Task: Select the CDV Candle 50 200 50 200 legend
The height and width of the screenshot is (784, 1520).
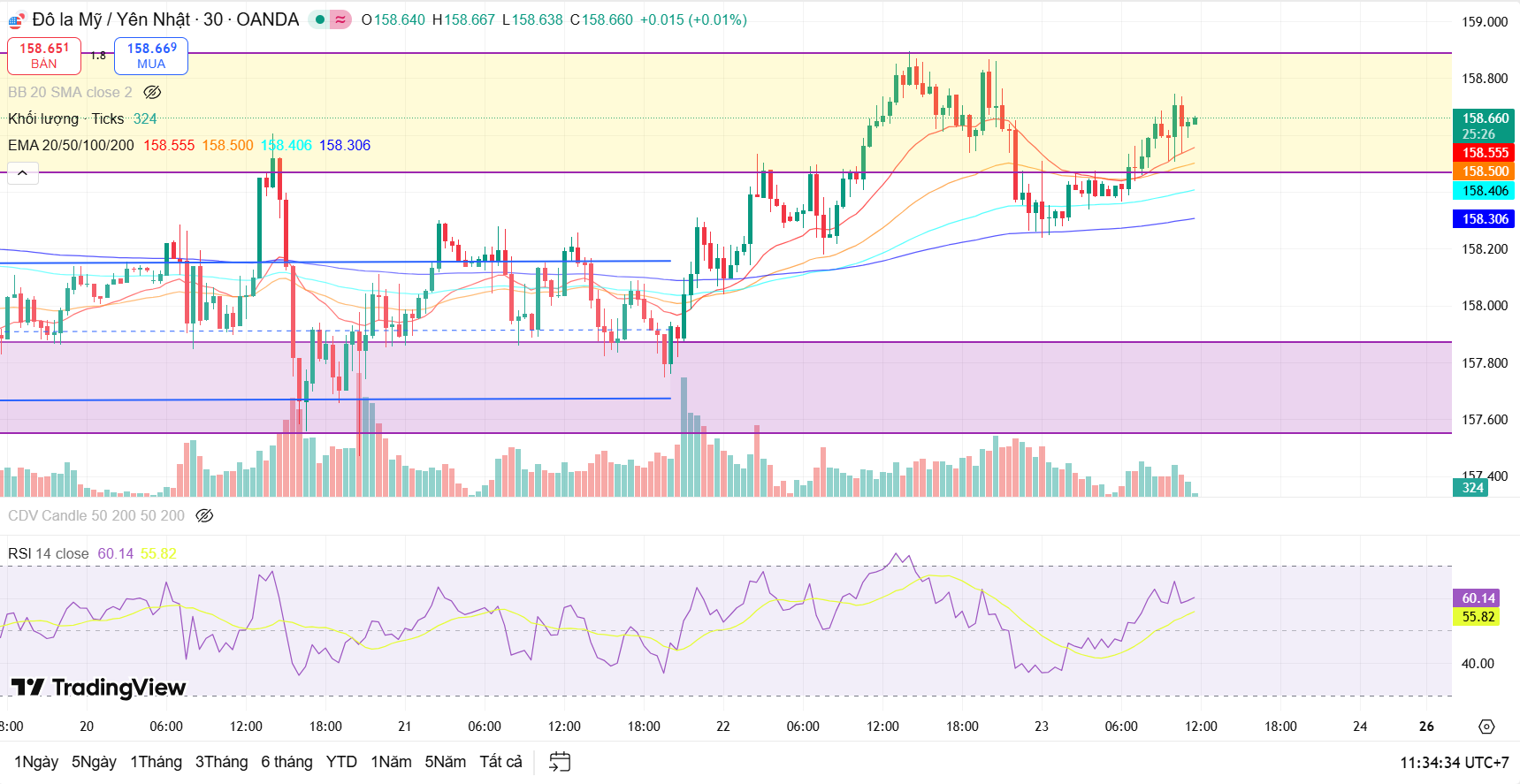Action: (96, 515)
